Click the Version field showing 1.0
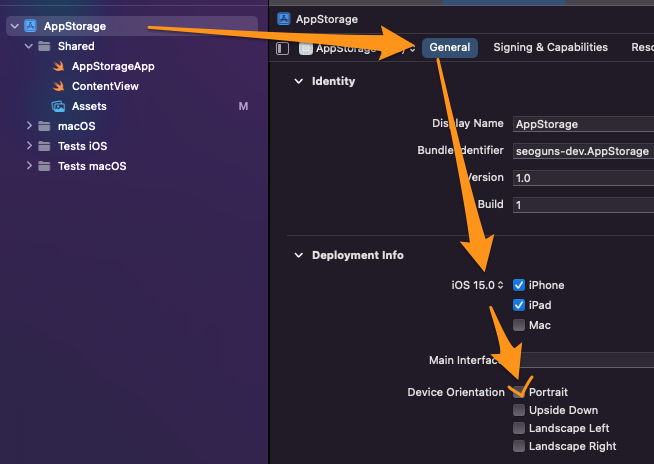This screenshot has height=464, width=654. coord(583,178)
